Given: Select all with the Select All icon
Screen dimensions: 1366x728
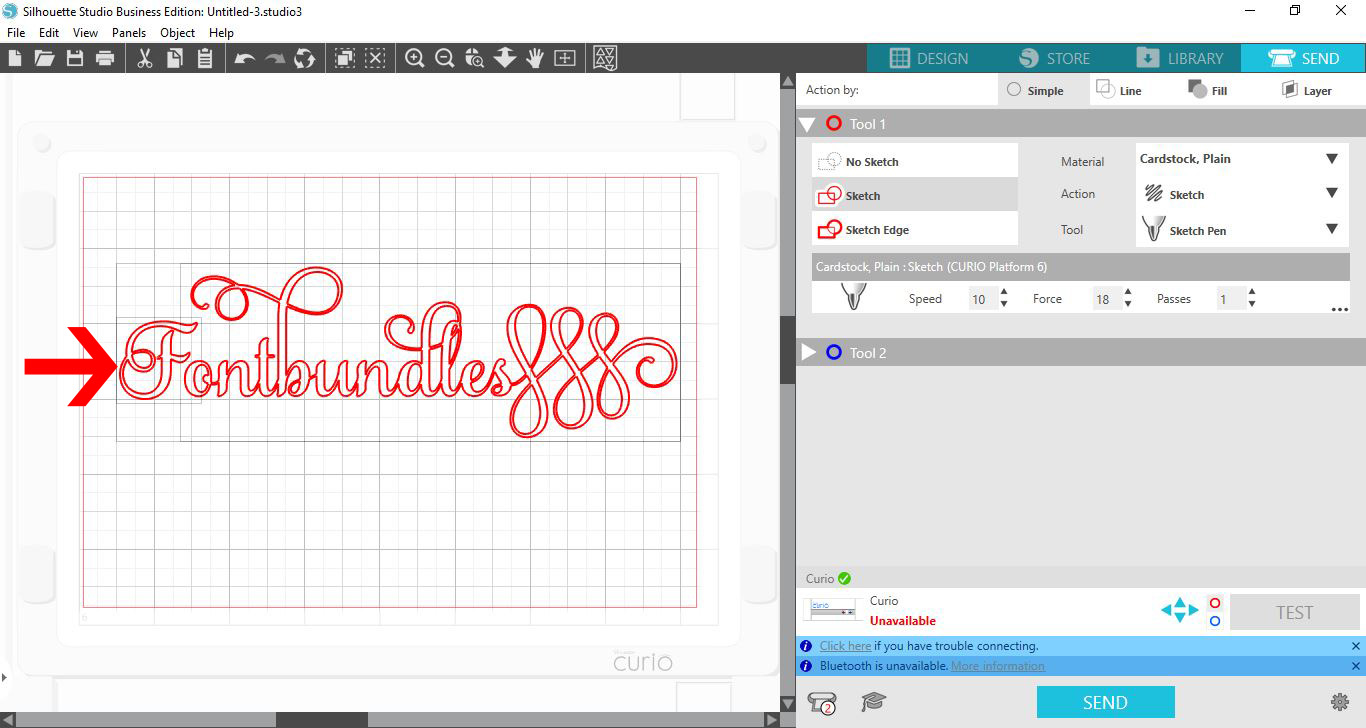Looking at the screenshot, I should tap(345, 58).
